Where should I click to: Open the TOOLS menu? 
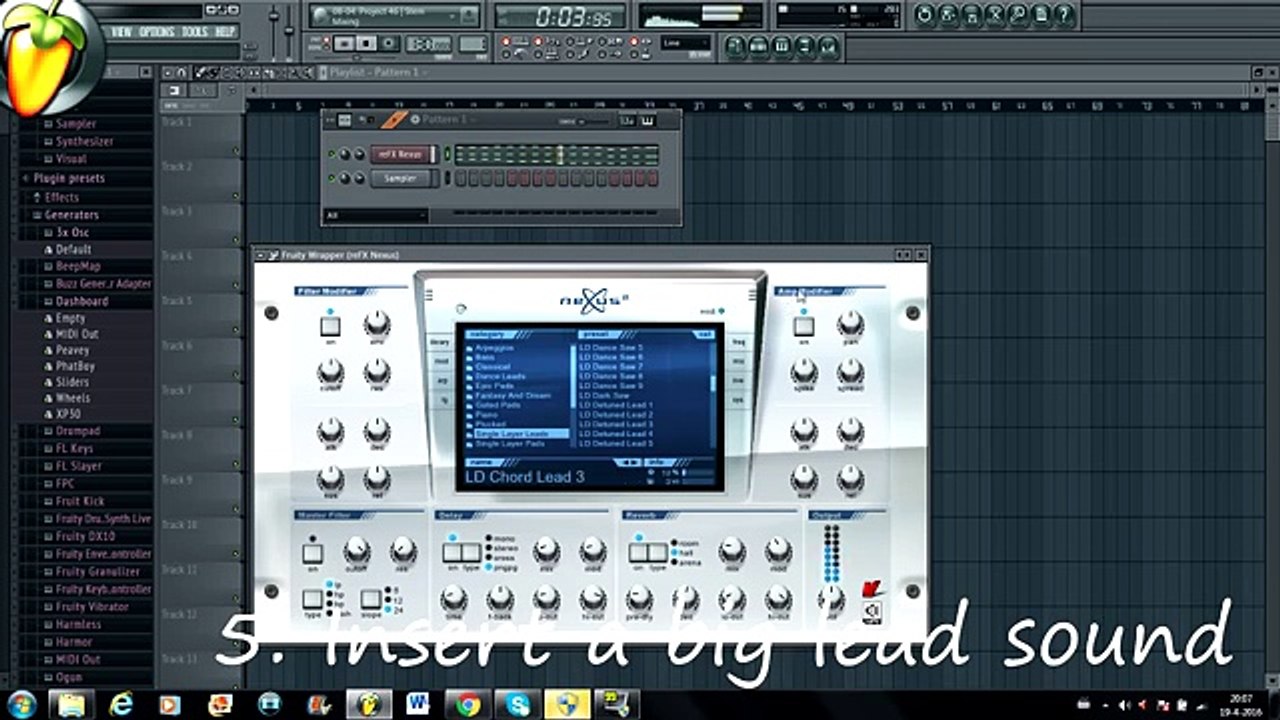(x=195, y=32)
